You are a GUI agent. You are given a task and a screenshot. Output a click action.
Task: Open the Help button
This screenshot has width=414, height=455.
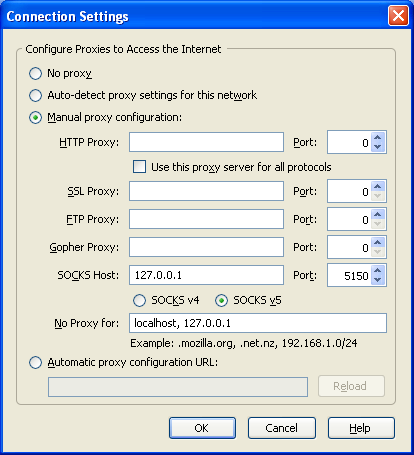pos(361,428)
